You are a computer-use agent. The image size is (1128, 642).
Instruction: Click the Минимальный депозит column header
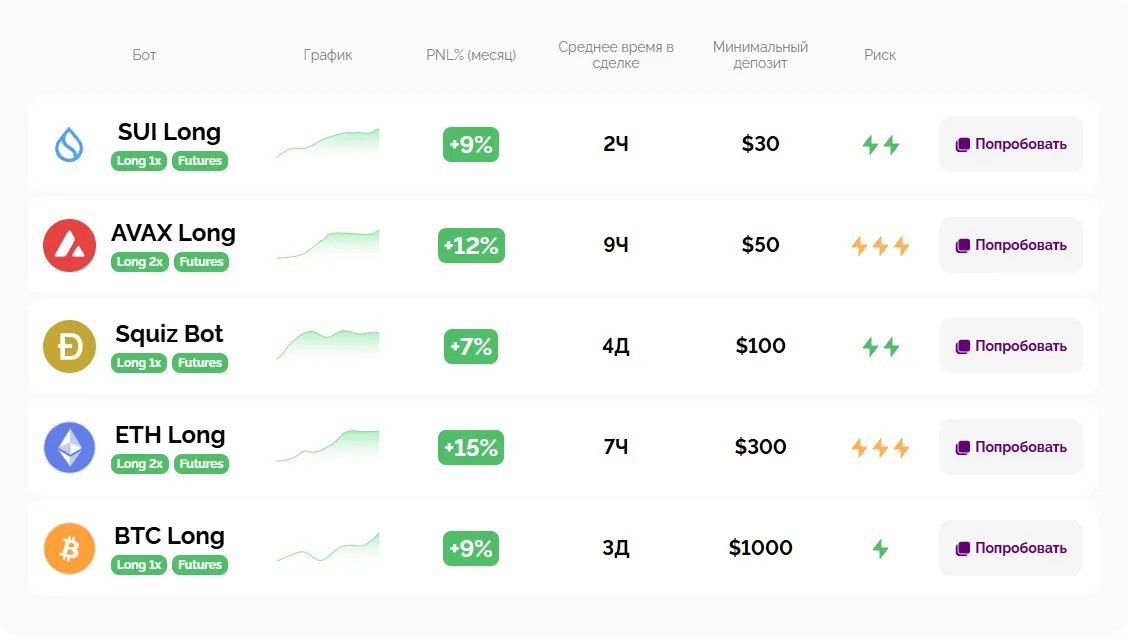click(x=760, y=55)
